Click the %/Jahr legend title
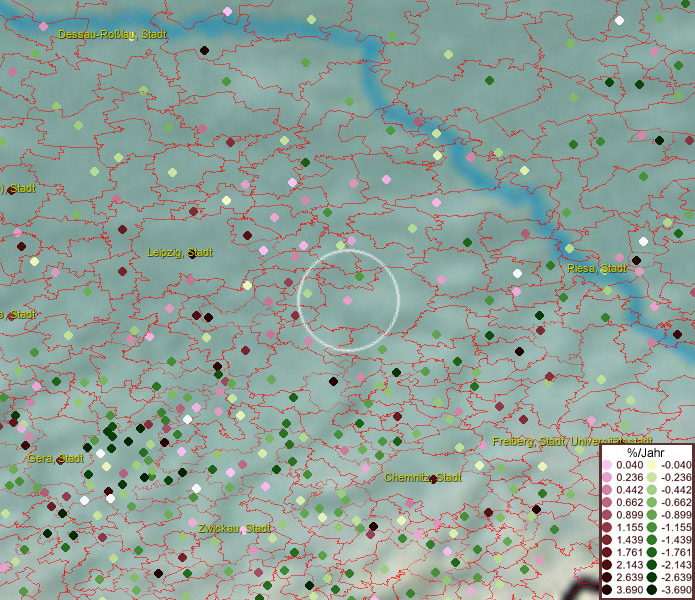 [x=646, y=452]
